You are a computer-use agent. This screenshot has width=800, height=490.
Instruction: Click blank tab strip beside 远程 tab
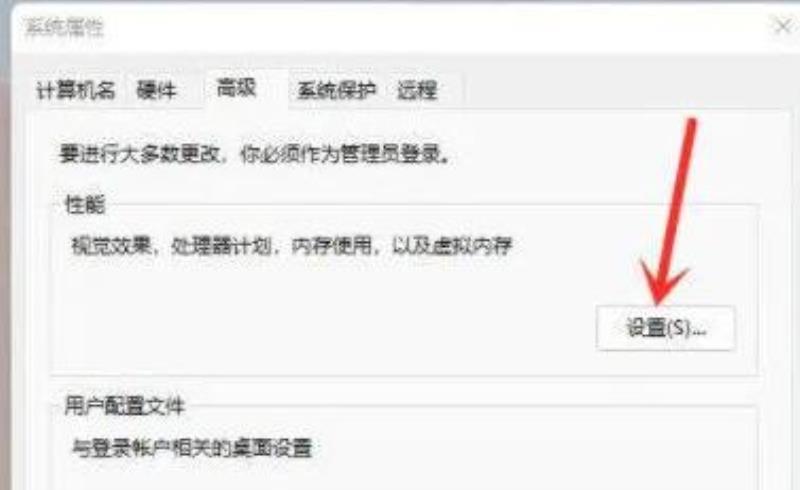612,92
